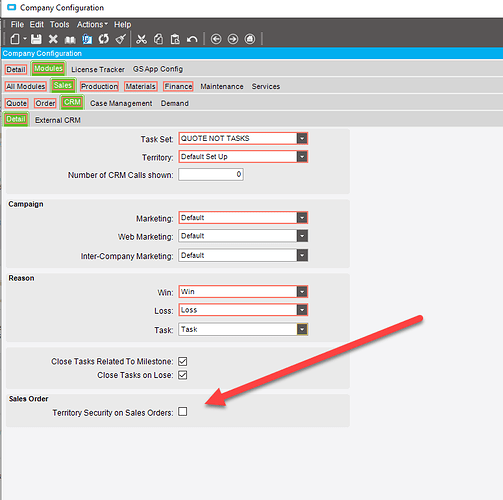Screen dimensions: 503x500
Task: Click the Refresh toolbar icon
Action: point(104,39)
